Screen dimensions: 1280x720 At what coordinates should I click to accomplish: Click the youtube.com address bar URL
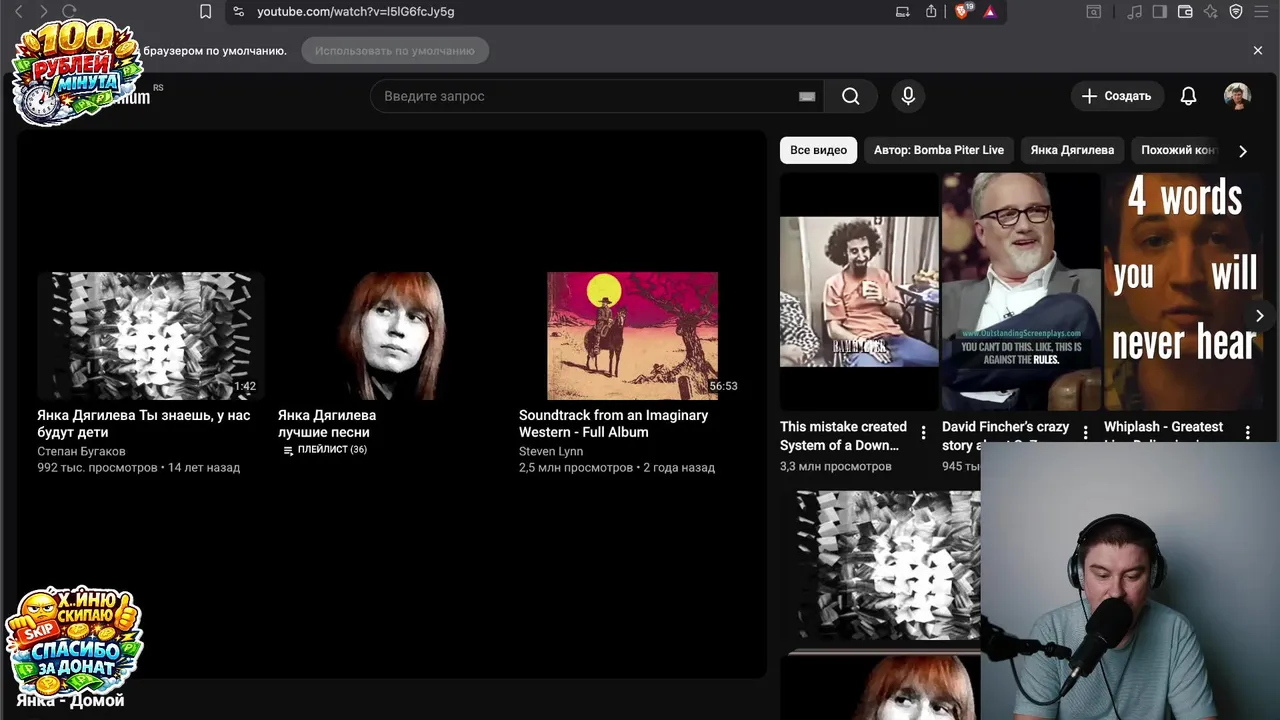point(355,12)
